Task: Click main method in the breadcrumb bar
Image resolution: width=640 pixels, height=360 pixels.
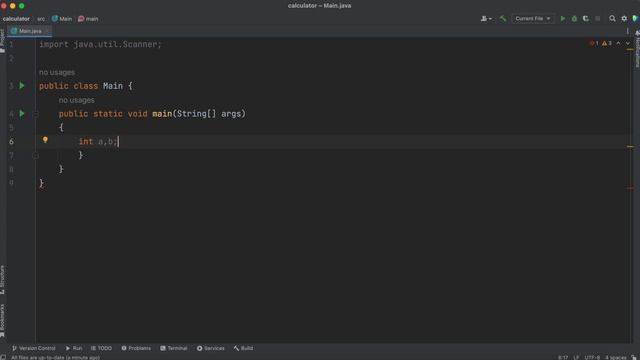Action: 88,19
